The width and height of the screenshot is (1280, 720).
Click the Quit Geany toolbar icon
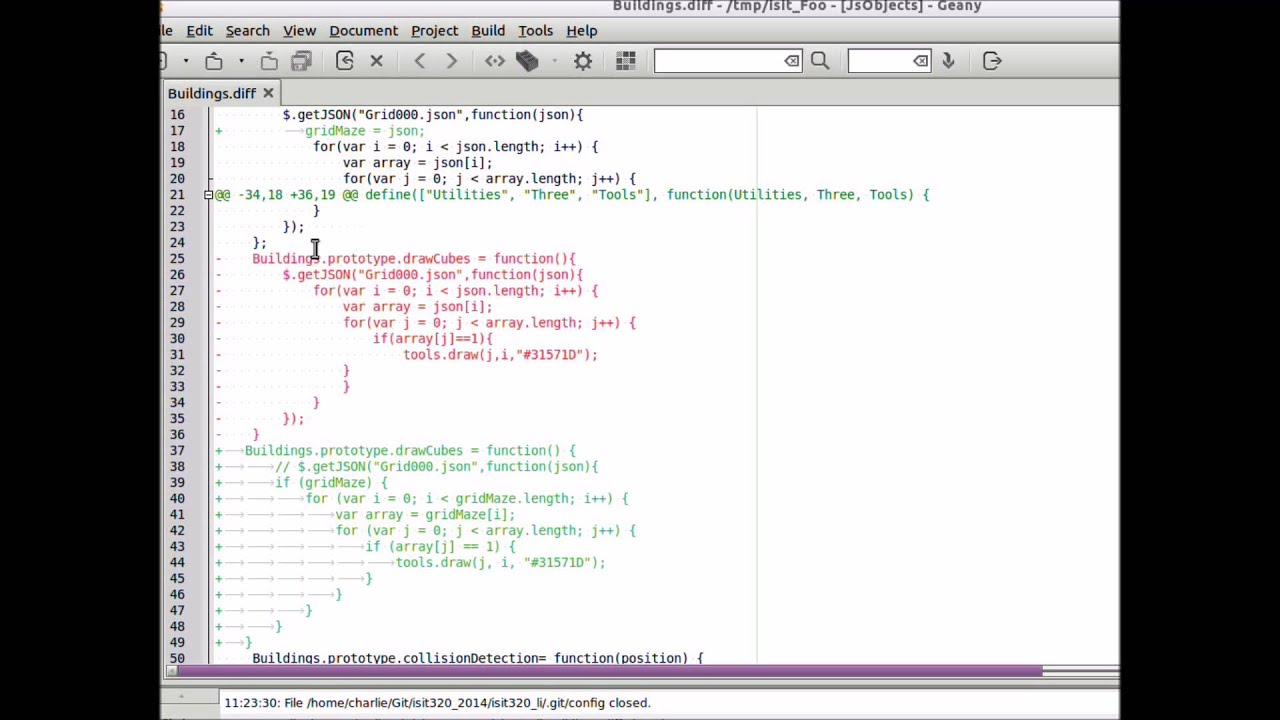[x=992, y=62]
